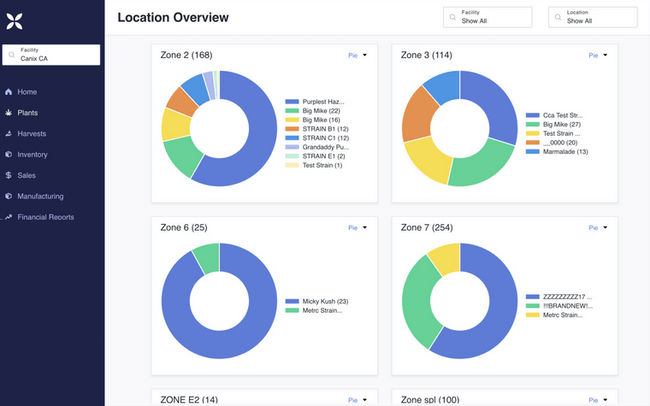The image size is (650, 406).
Task: Click the Inventory box icon
Action: point(8,154)
